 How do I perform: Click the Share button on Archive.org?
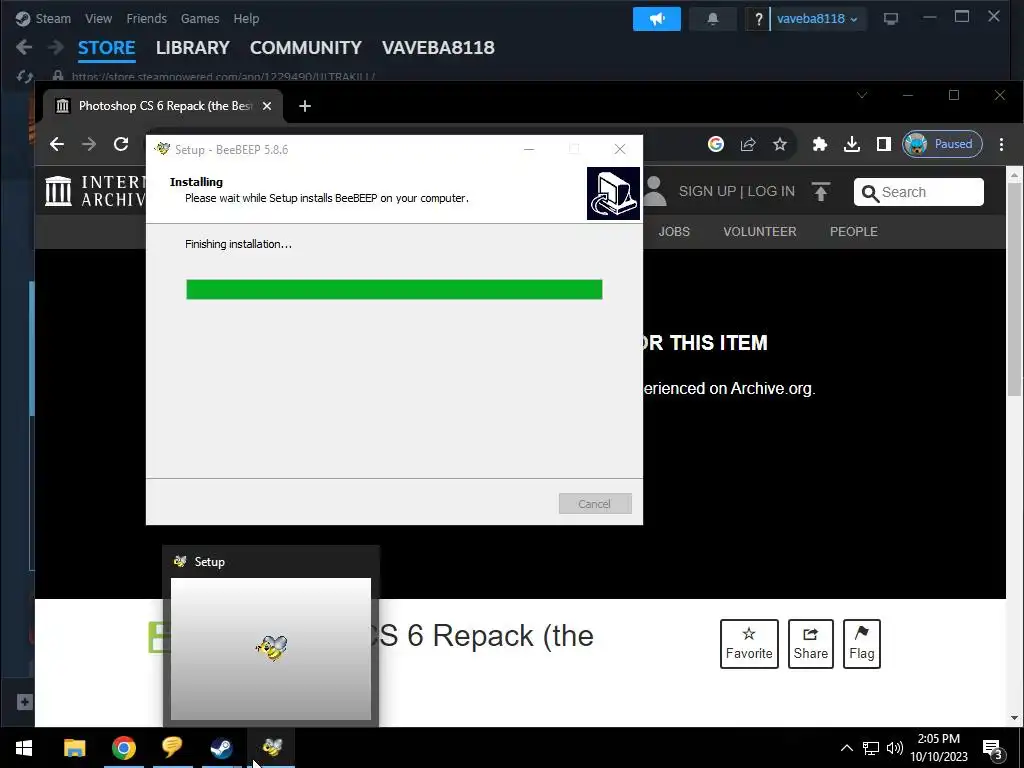click(x=810, y=644)
